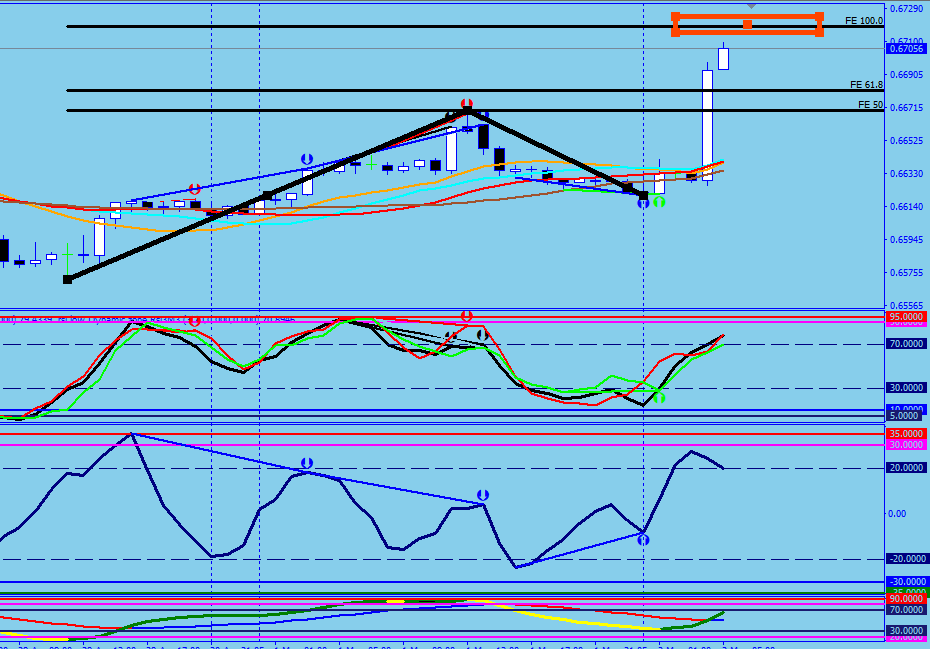Click the red arrow above the early consolidation candles
Viewport: 930px width, 649px height.
[195, 189]
